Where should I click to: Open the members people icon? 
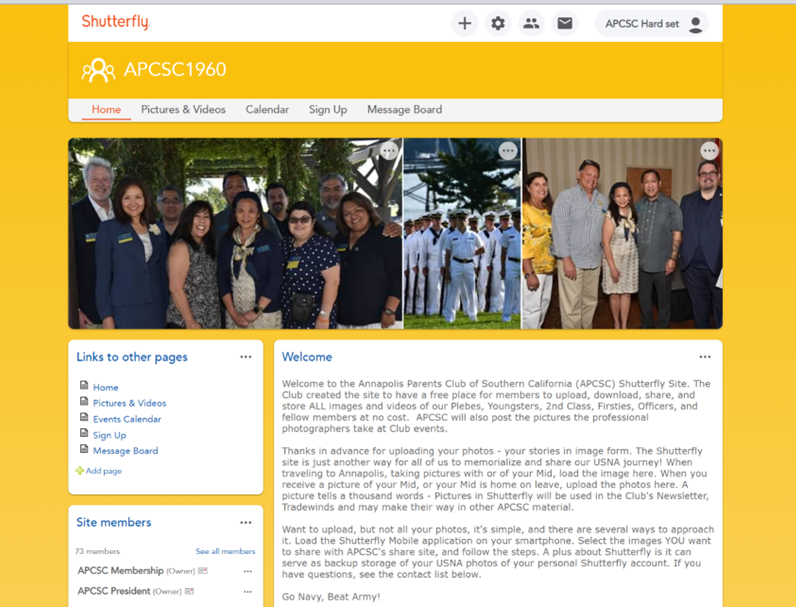tap(531, 23)
